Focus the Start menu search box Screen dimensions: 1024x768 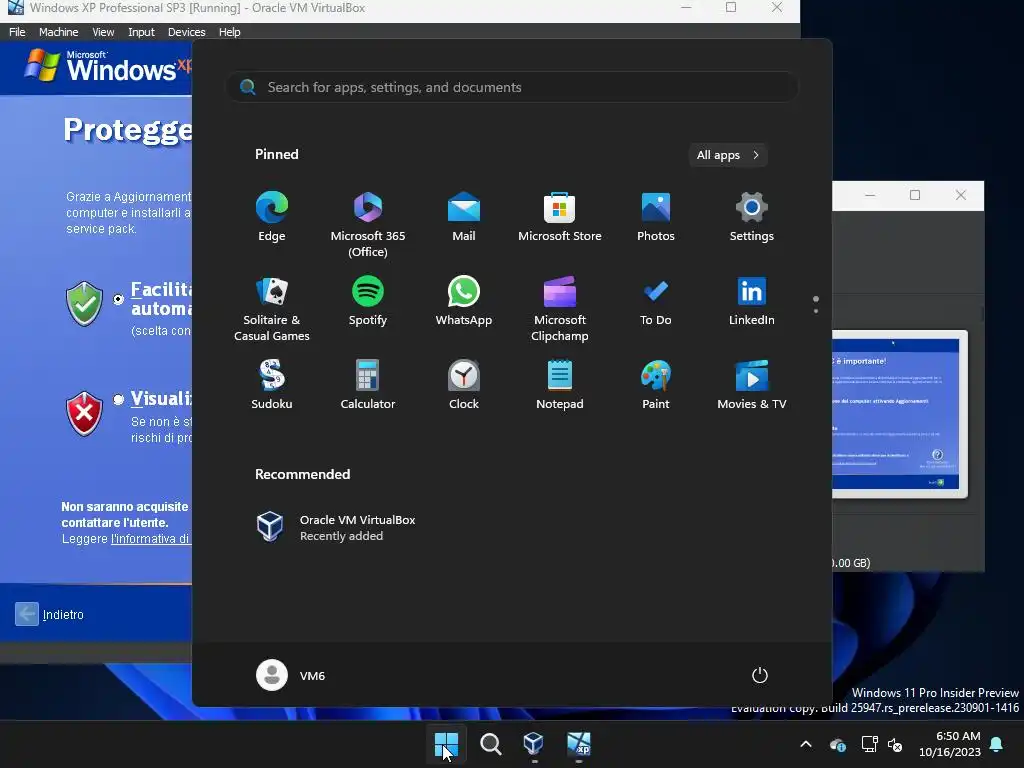pos(512,87)
